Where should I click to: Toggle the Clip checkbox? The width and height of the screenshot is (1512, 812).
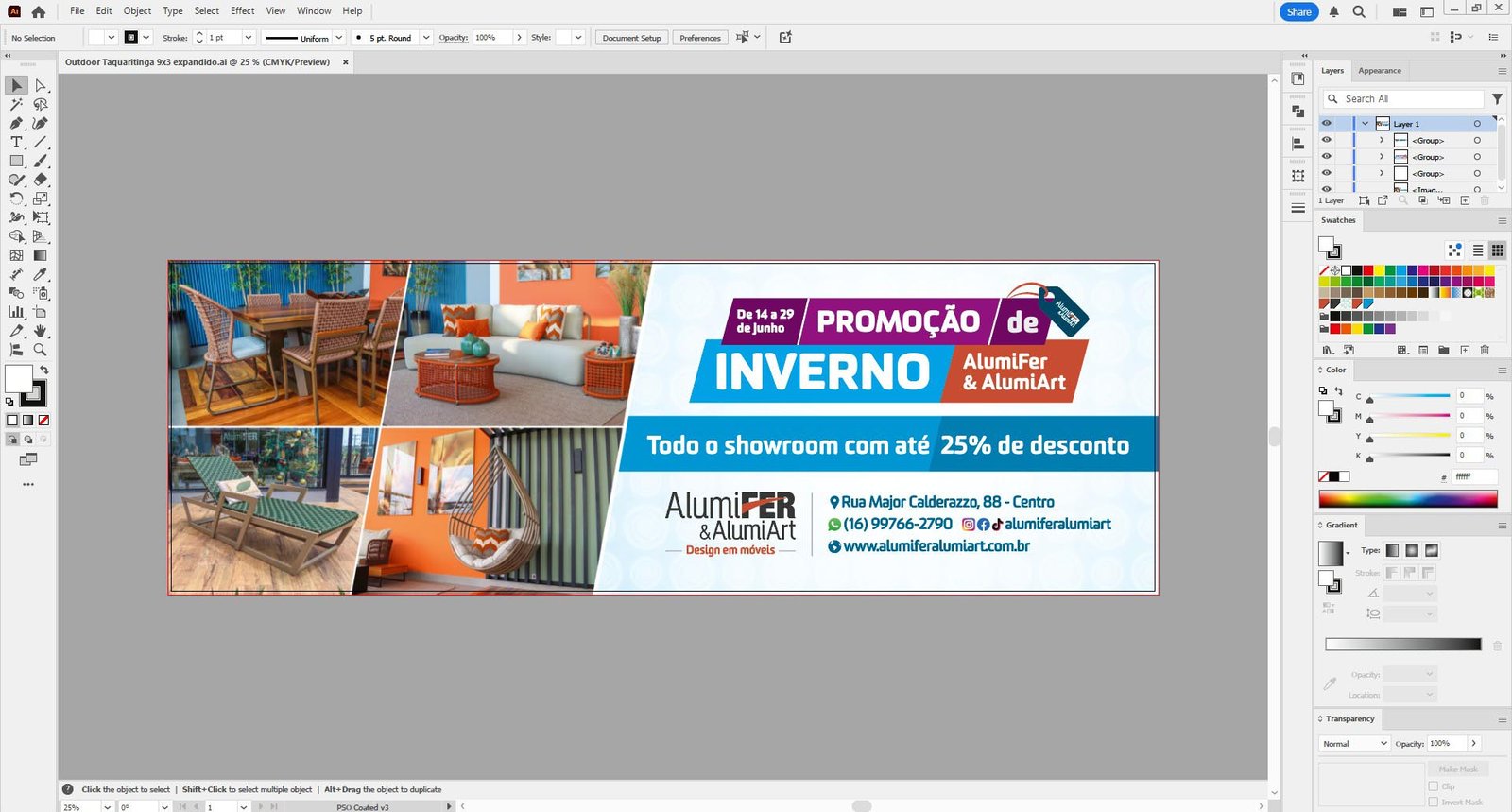(x=1435, y=786)
